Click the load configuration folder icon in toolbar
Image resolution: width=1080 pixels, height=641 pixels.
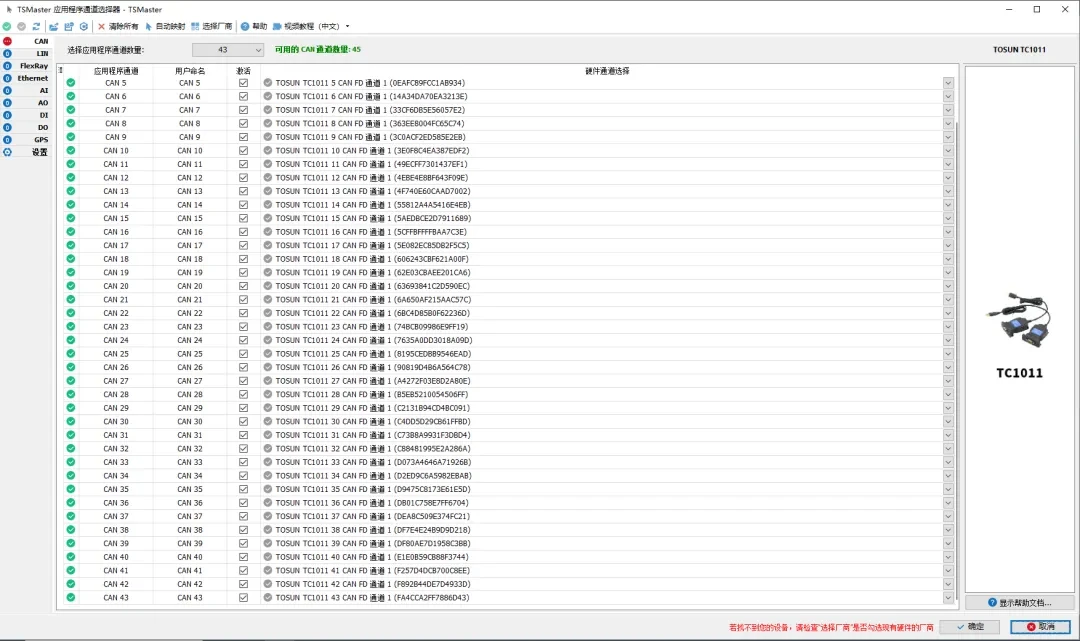point(54,26)
